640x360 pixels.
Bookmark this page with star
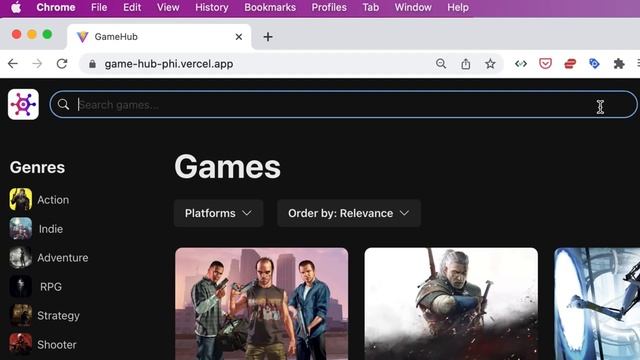point(490,64)
